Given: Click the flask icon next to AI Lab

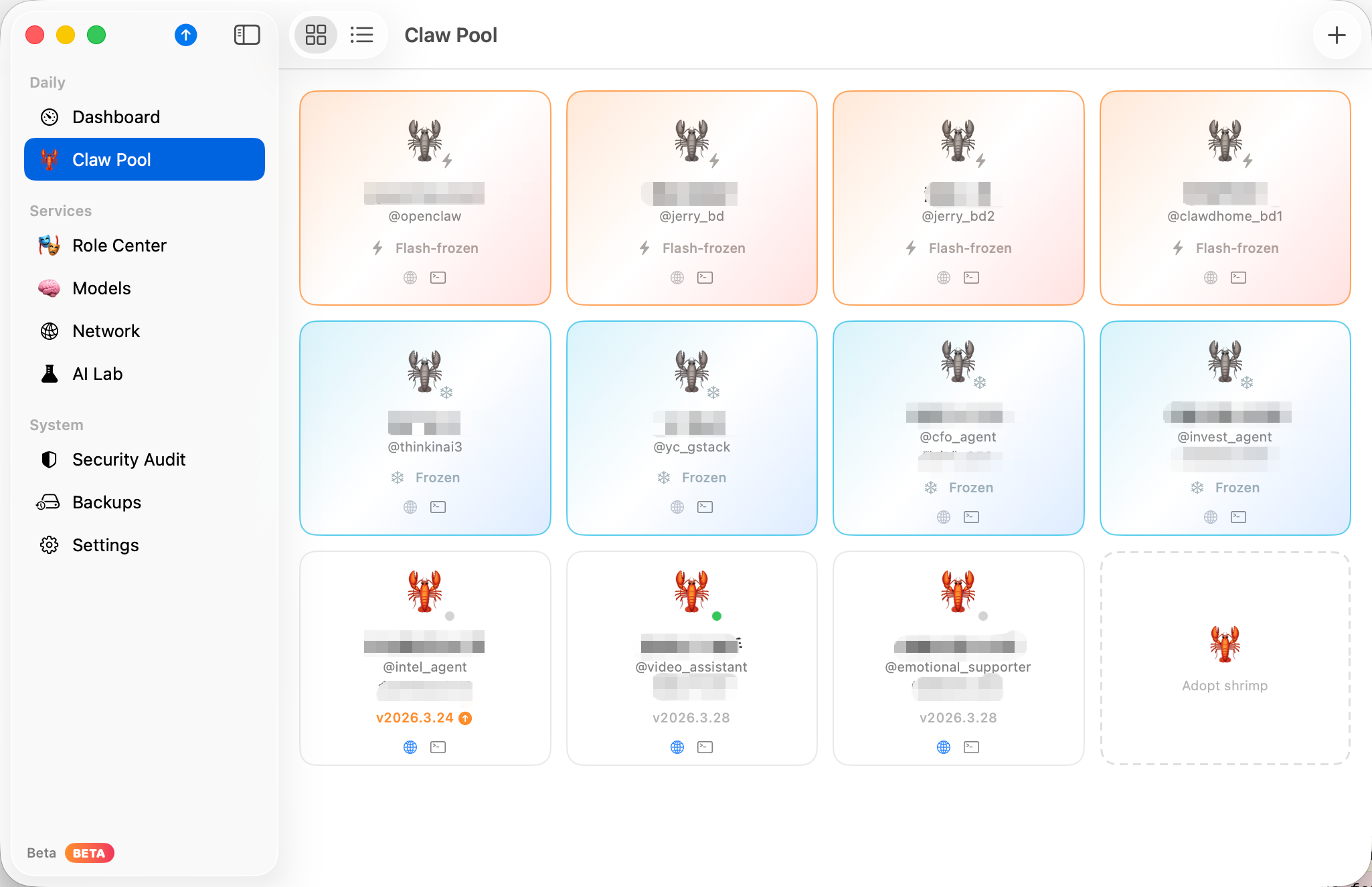Looking at the screenshot, I should click(49, 373).
